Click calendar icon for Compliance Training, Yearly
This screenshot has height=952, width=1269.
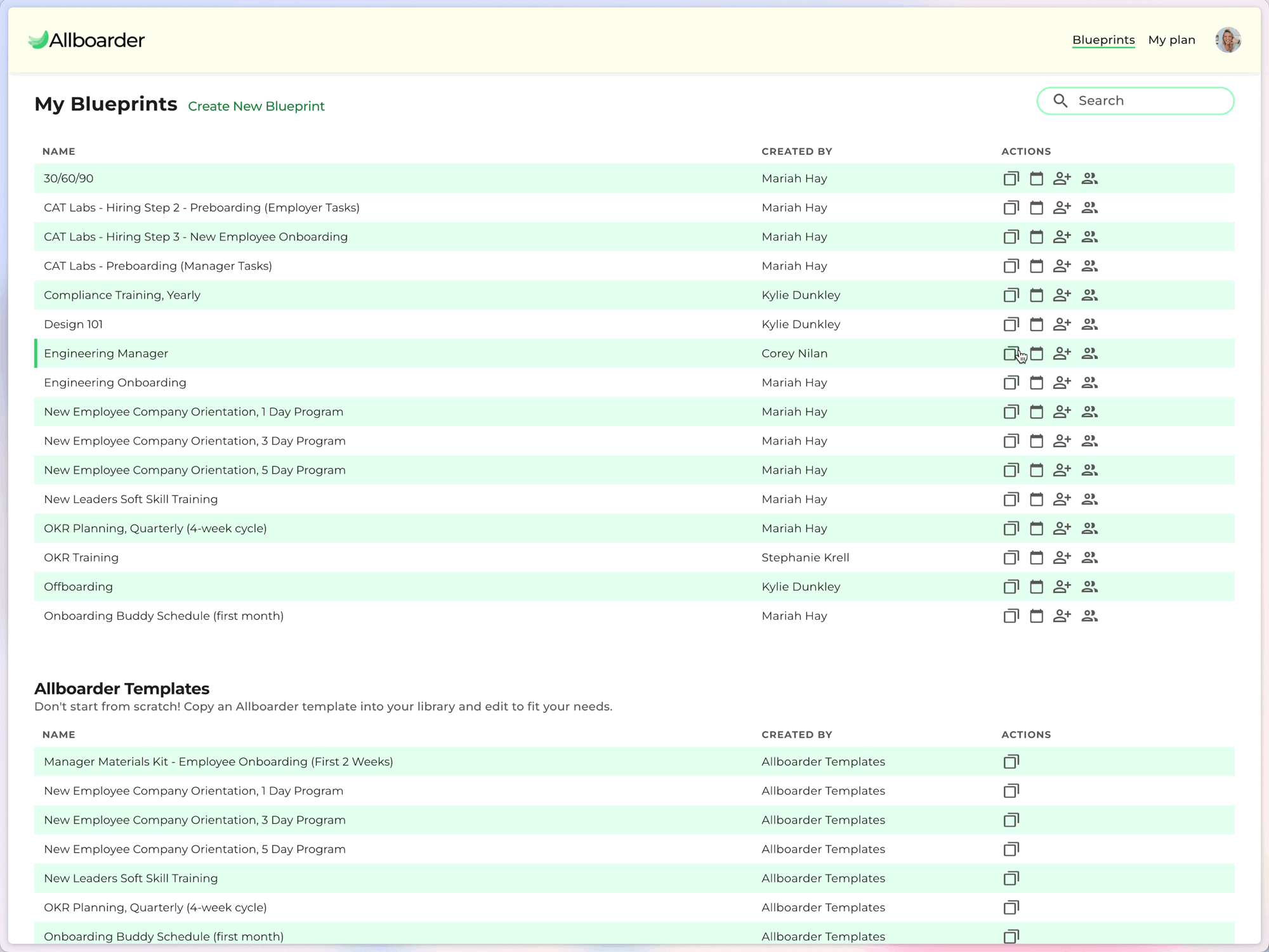(x=1036, y=296)
